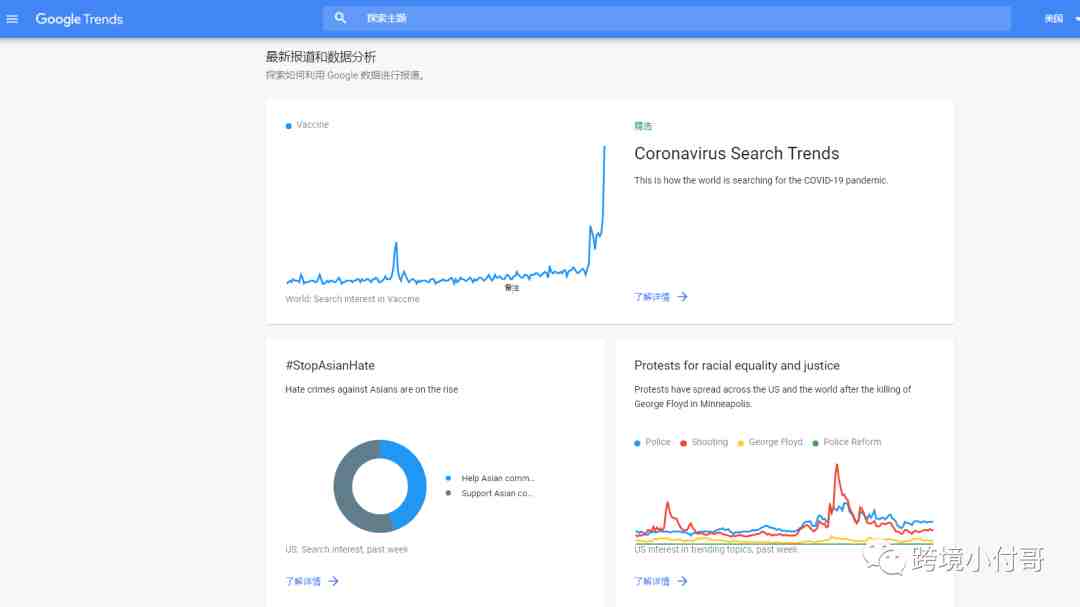Image resolution: width=1080 pixels, height=607 pixels.
Task: Click arrow icon in #StopAsianHate card
Action: pos(333,581)
